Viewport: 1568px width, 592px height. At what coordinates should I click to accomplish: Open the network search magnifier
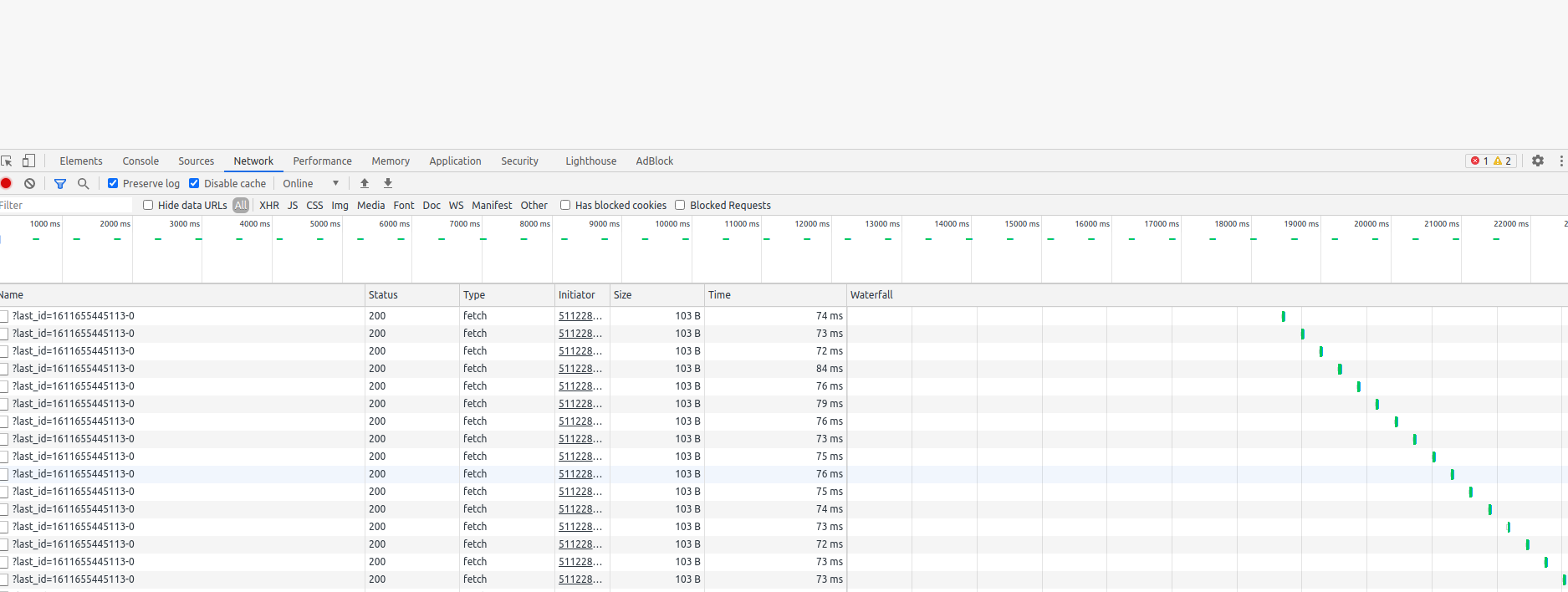pyautogui.click(x=83, y=183)
